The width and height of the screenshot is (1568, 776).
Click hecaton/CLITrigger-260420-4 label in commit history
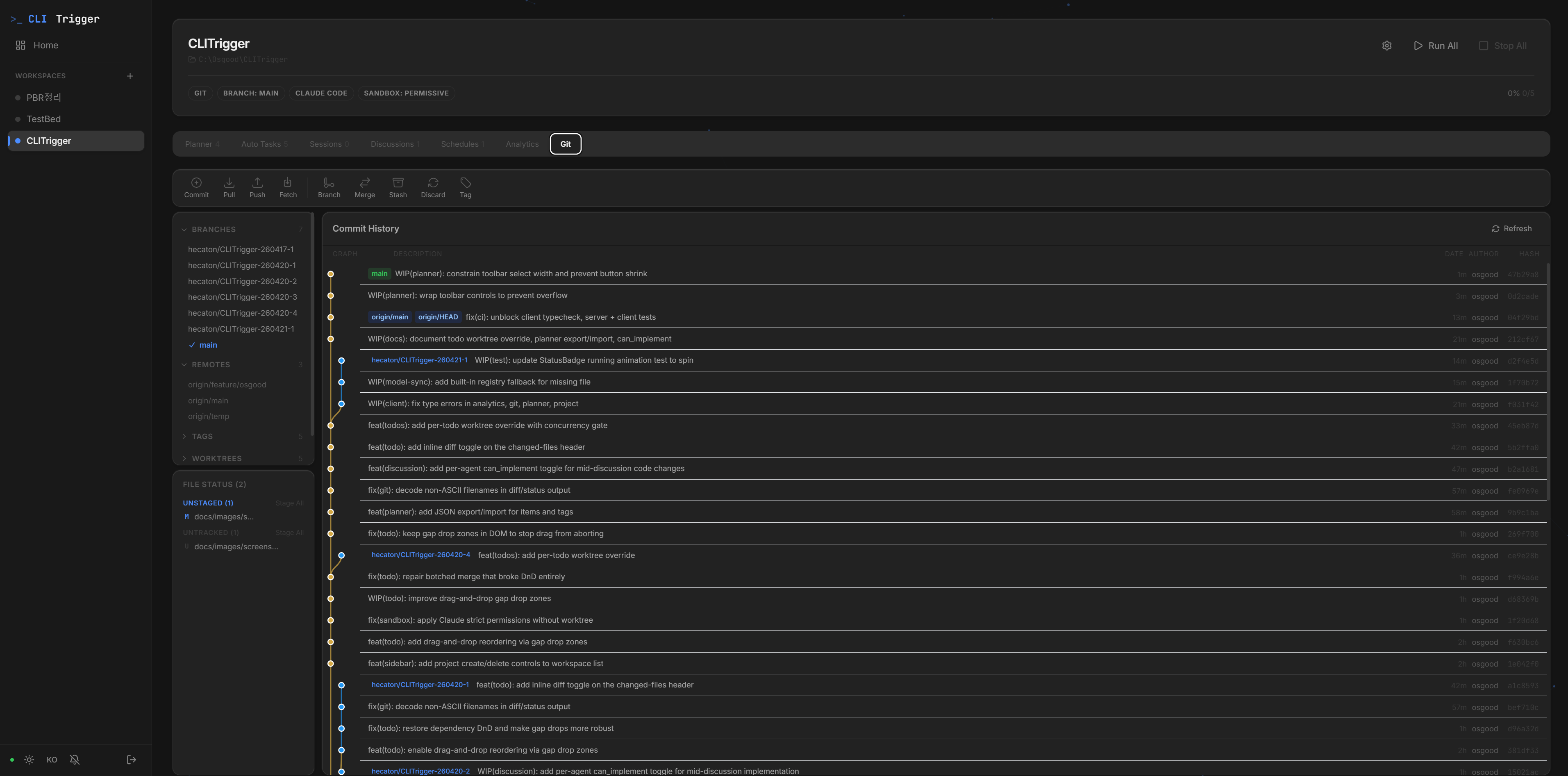coord(420,555)
